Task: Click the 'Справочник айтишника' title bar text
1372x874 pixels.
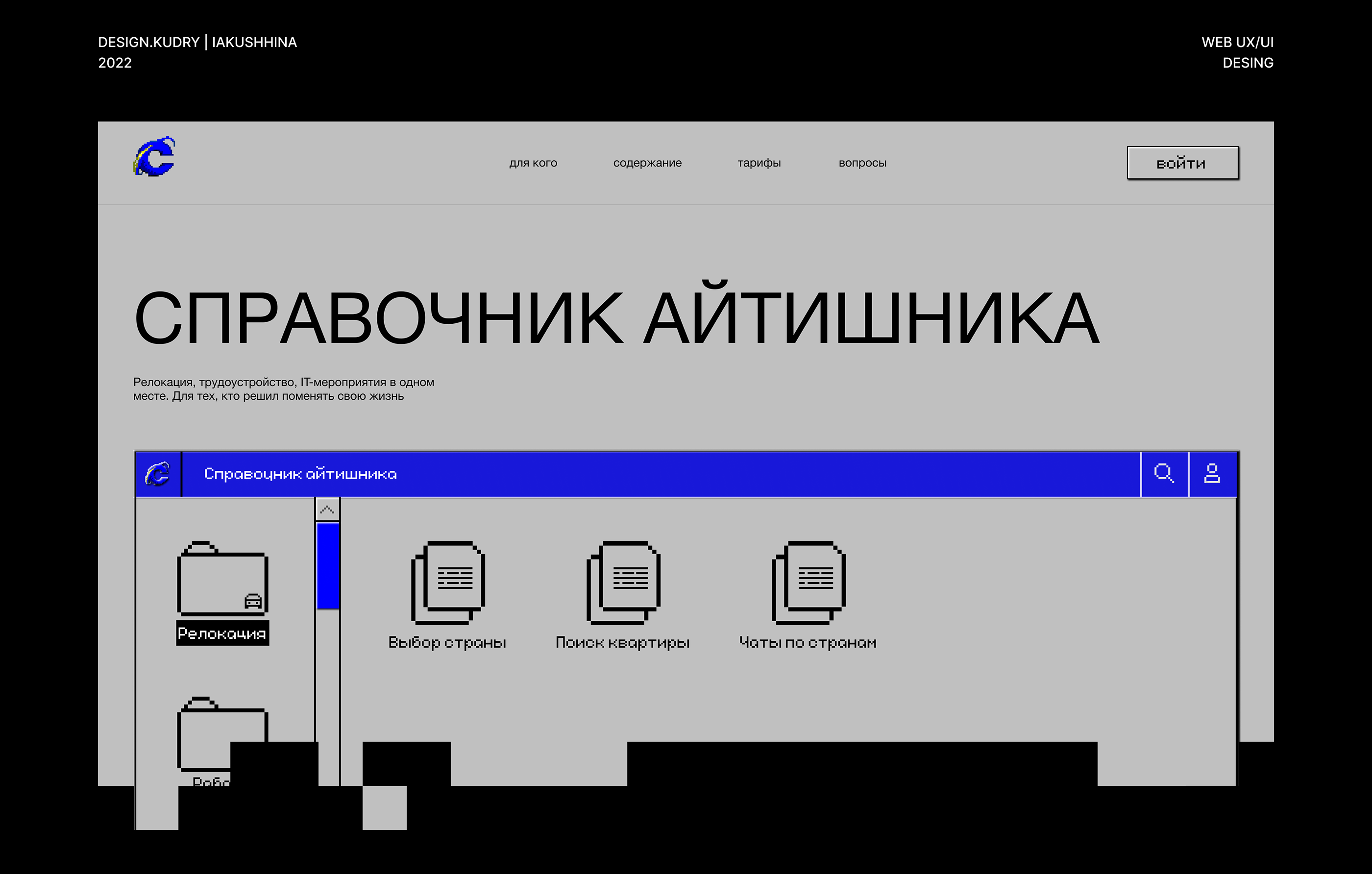Action: [300, 474]
